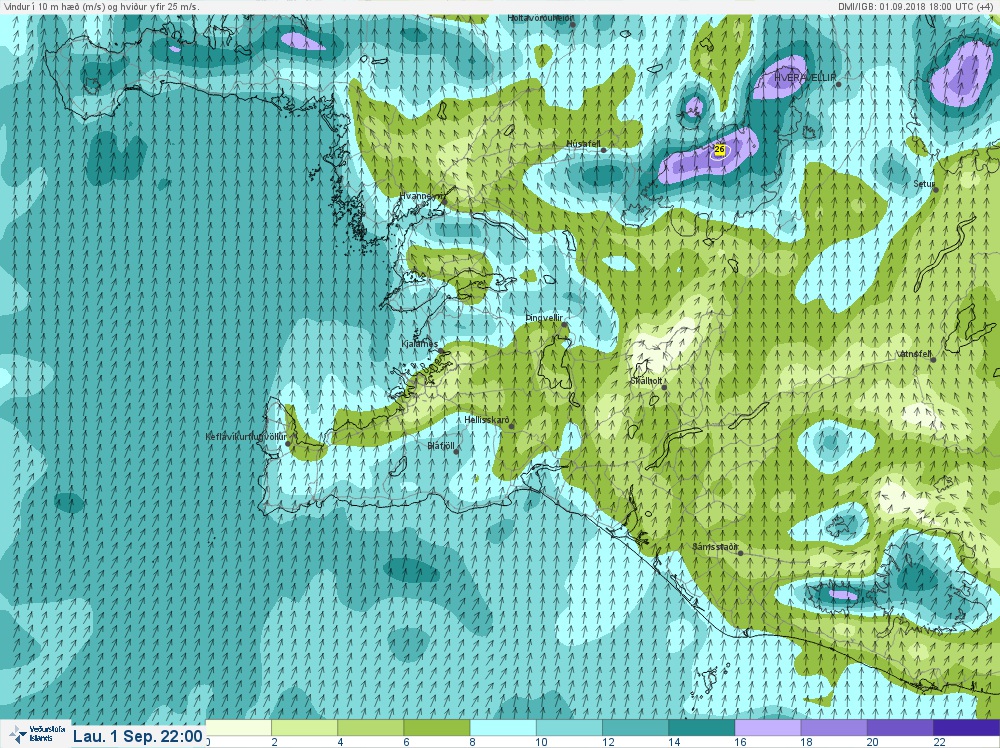This screenshot has height=748, width=1000.
Task: Click the legend scale number 22
Action: (939, 742)
